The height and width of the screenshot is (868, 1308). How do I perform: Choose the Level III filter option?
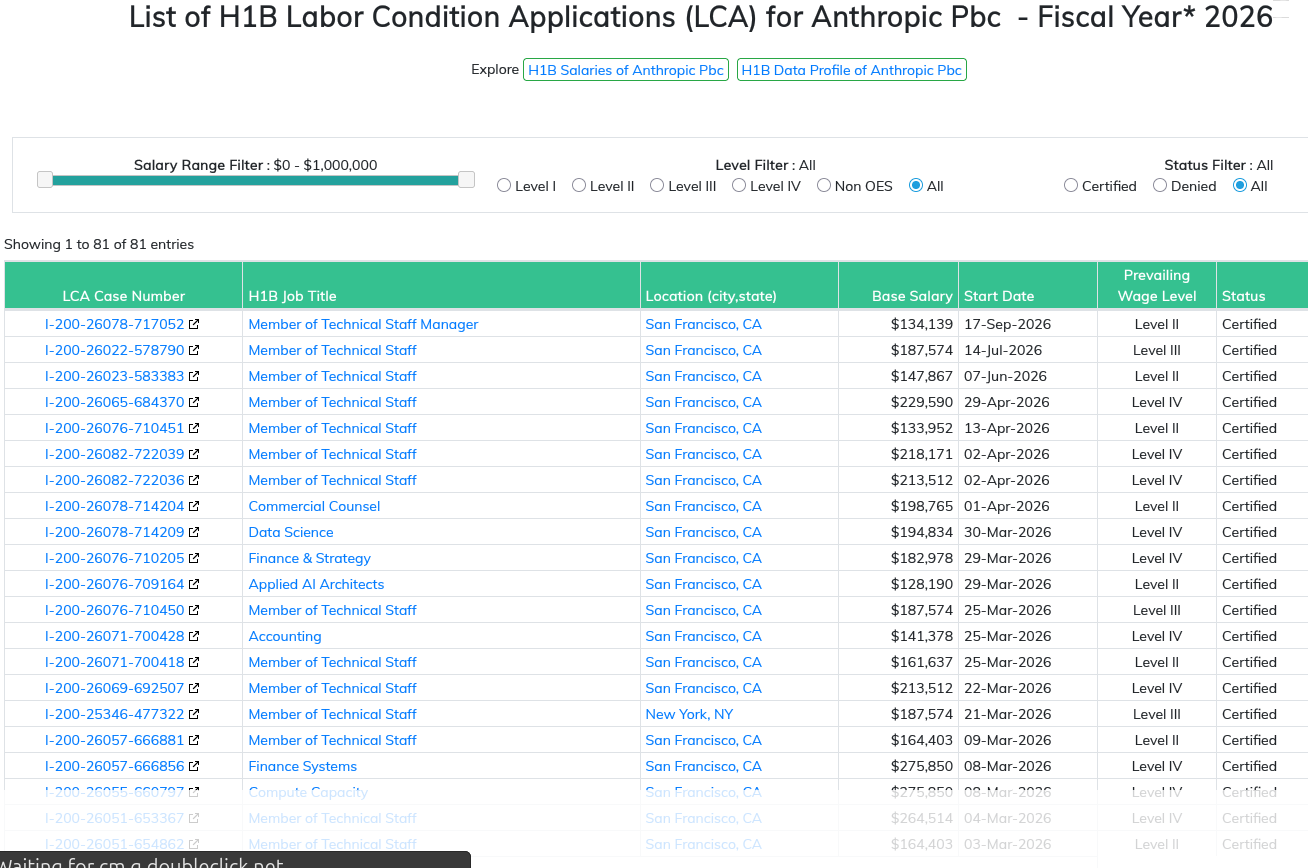point(657,185)
